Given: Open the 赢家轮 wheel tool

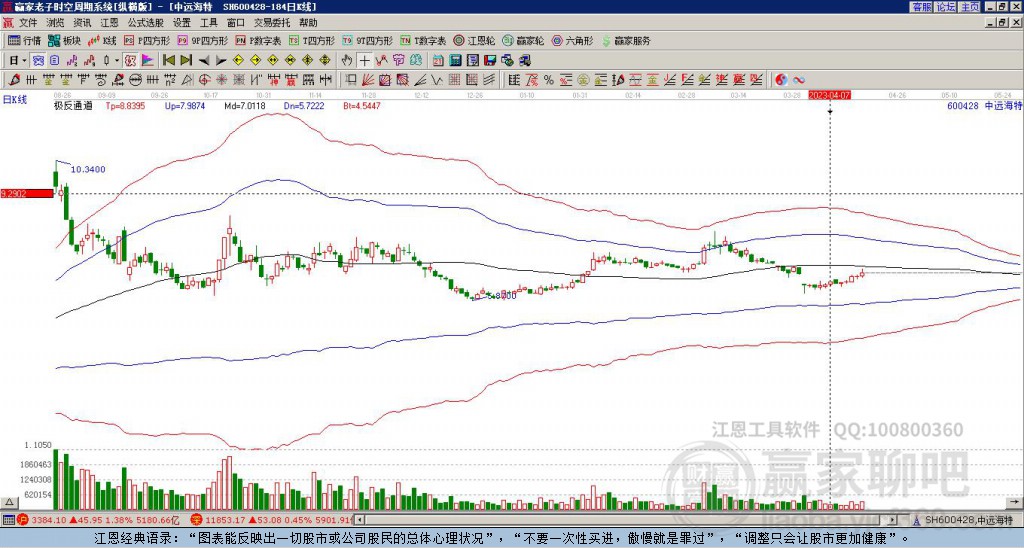Looking at the screenshot, I should pyautogui.click(x=523, y=40).
